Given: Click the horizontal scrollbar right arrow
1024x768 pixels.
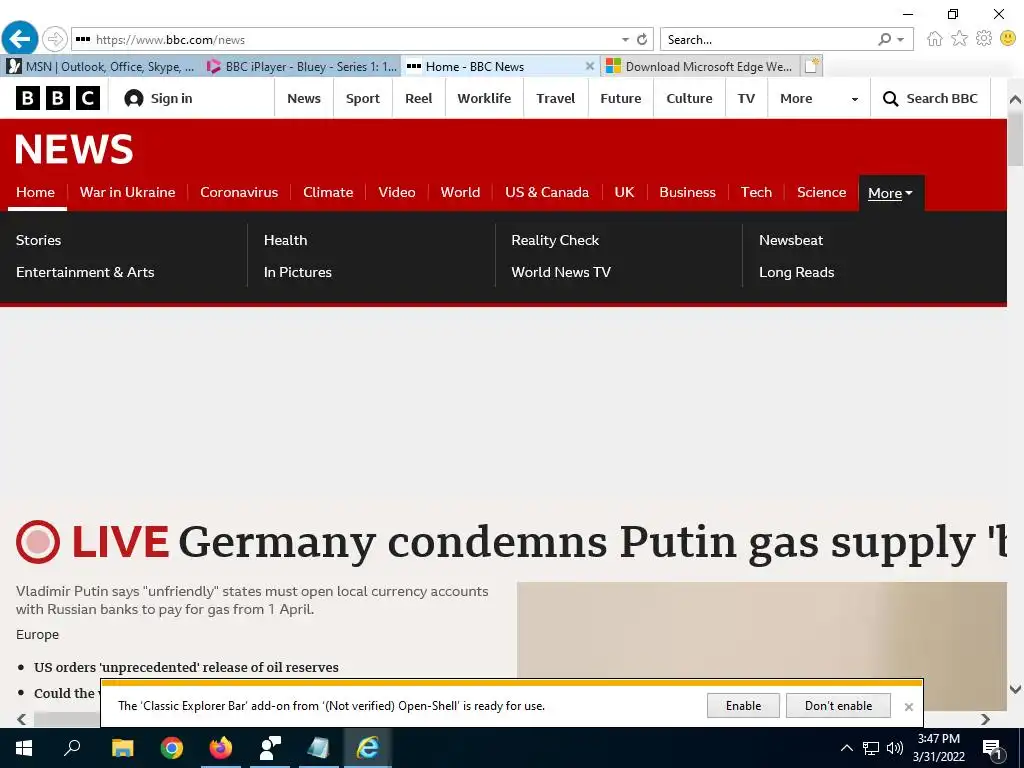Looking at the screenshot, I should point(985,719).
